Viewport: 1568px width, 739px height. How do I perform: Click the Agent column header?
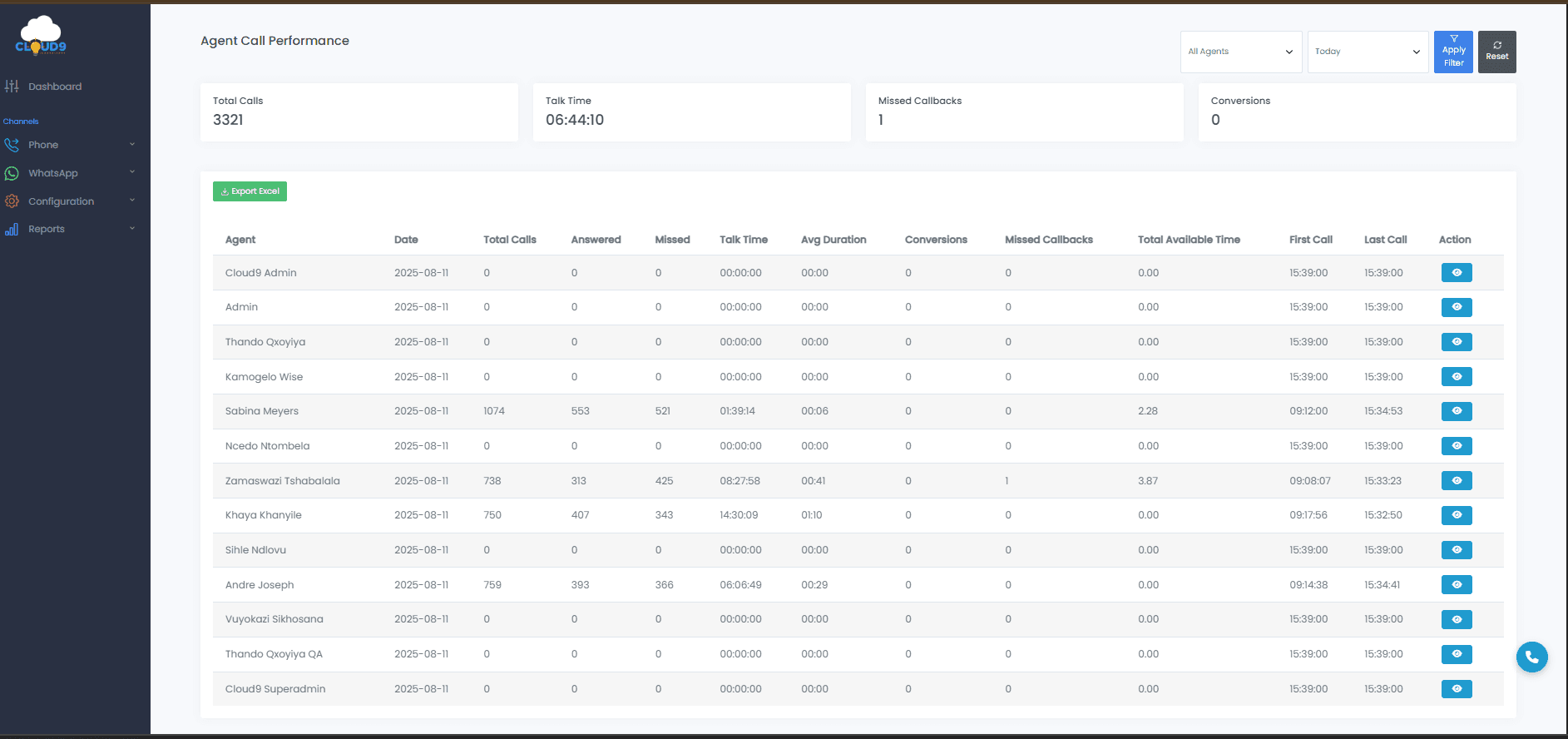tap(240, 240)
